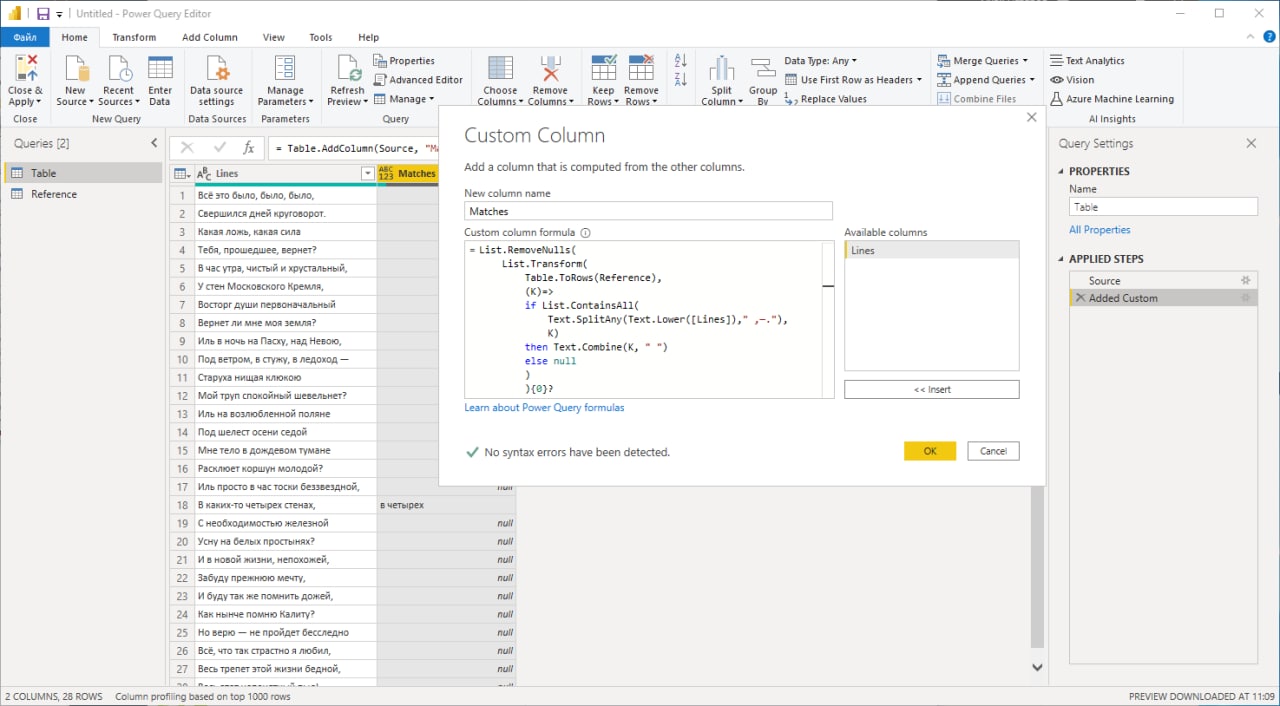Image resolution: width=1280 pixels, height=706 pixels.
Task: Switch to the Tools tab
Action: pyautogui.click(x=320, y=37)
